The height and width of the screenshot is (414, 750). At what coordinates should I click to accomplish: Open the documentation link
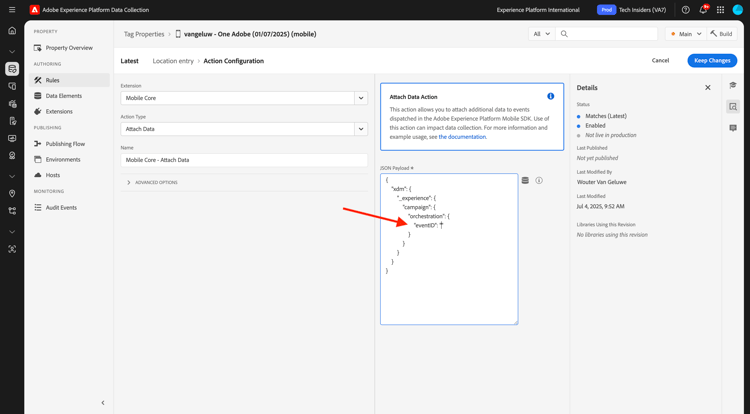click(462, 137)
